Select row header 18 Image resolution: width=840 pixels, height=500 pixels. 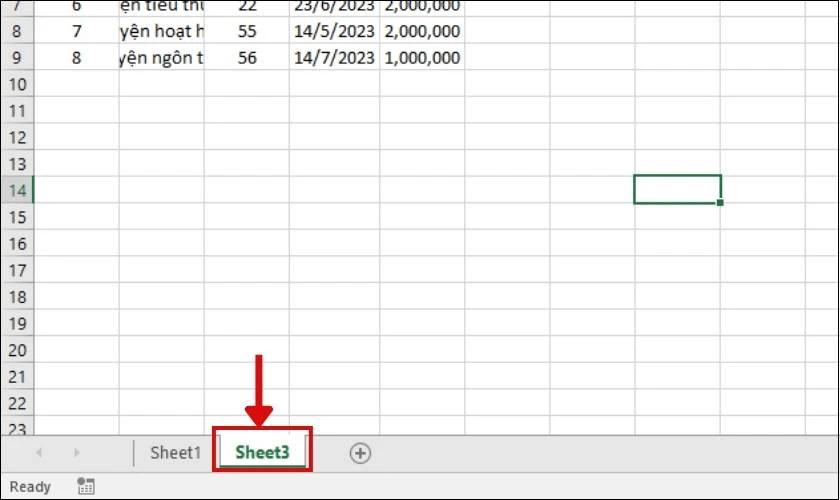pos(17,297)
